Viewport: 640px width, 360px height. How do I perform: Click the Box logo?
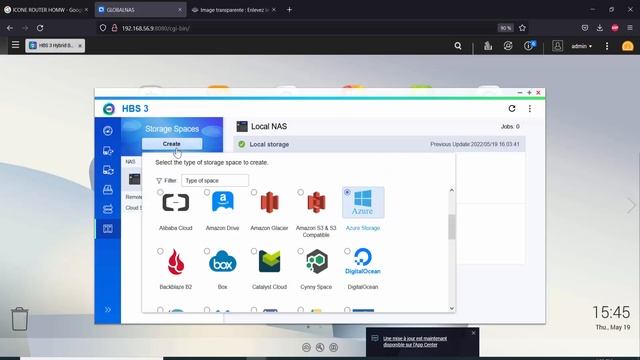(222, 262)
